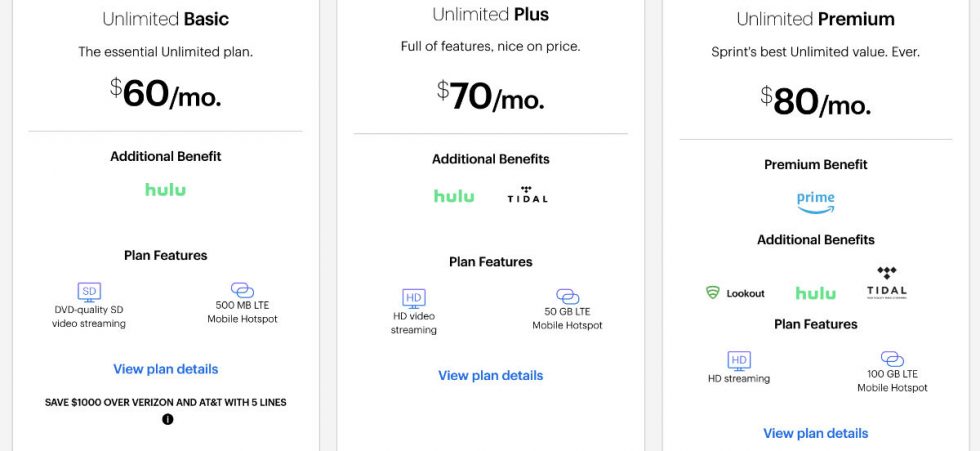
Task: Click the $80/mo. Premium price
Action: [x=815, y=101]
